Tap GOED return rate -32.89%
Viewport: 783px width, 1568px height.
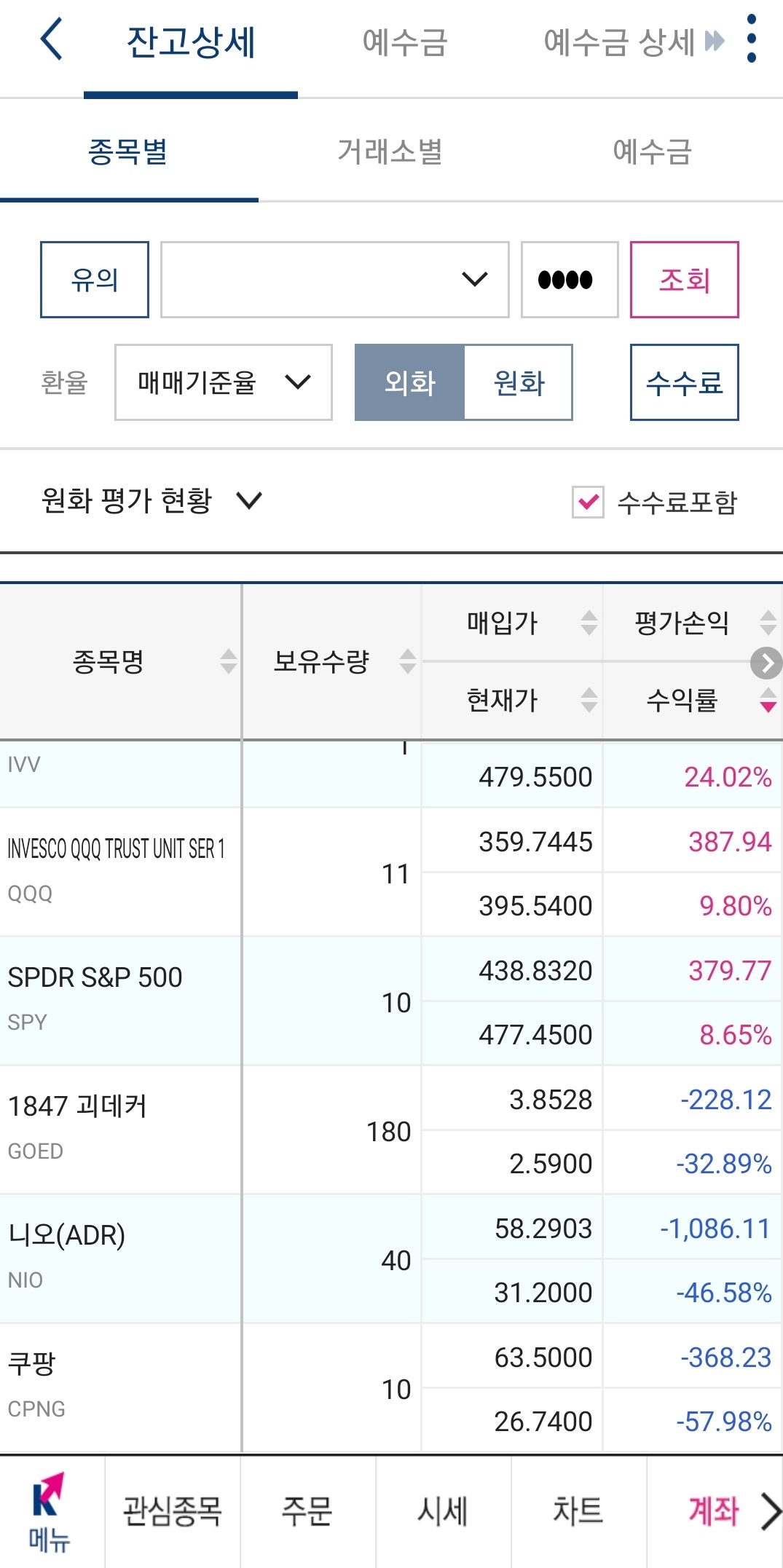[x=724, y=1164]
